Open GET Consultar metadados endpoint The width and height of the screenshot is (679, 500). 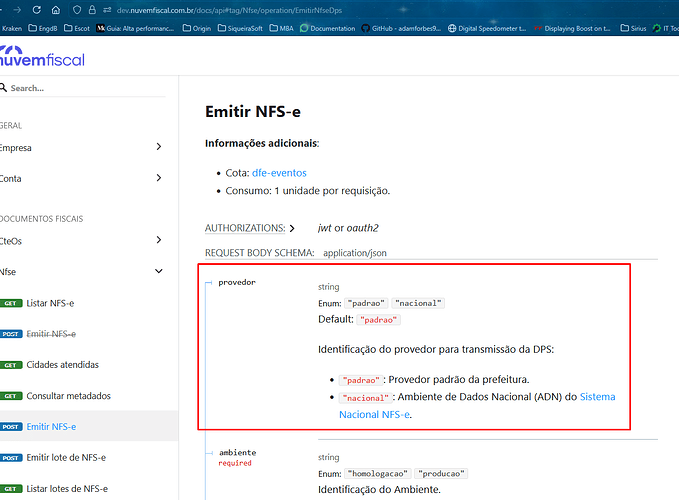click(68, 396)
